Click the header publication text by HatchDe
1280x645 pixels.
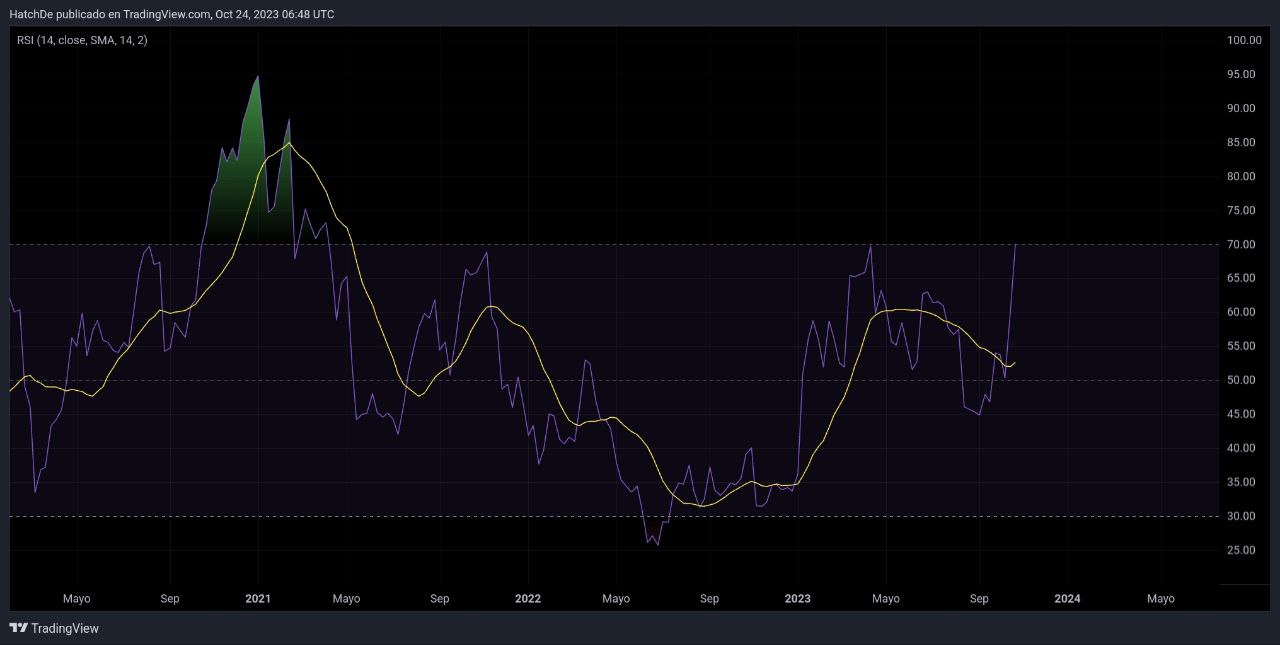point(172,14)
